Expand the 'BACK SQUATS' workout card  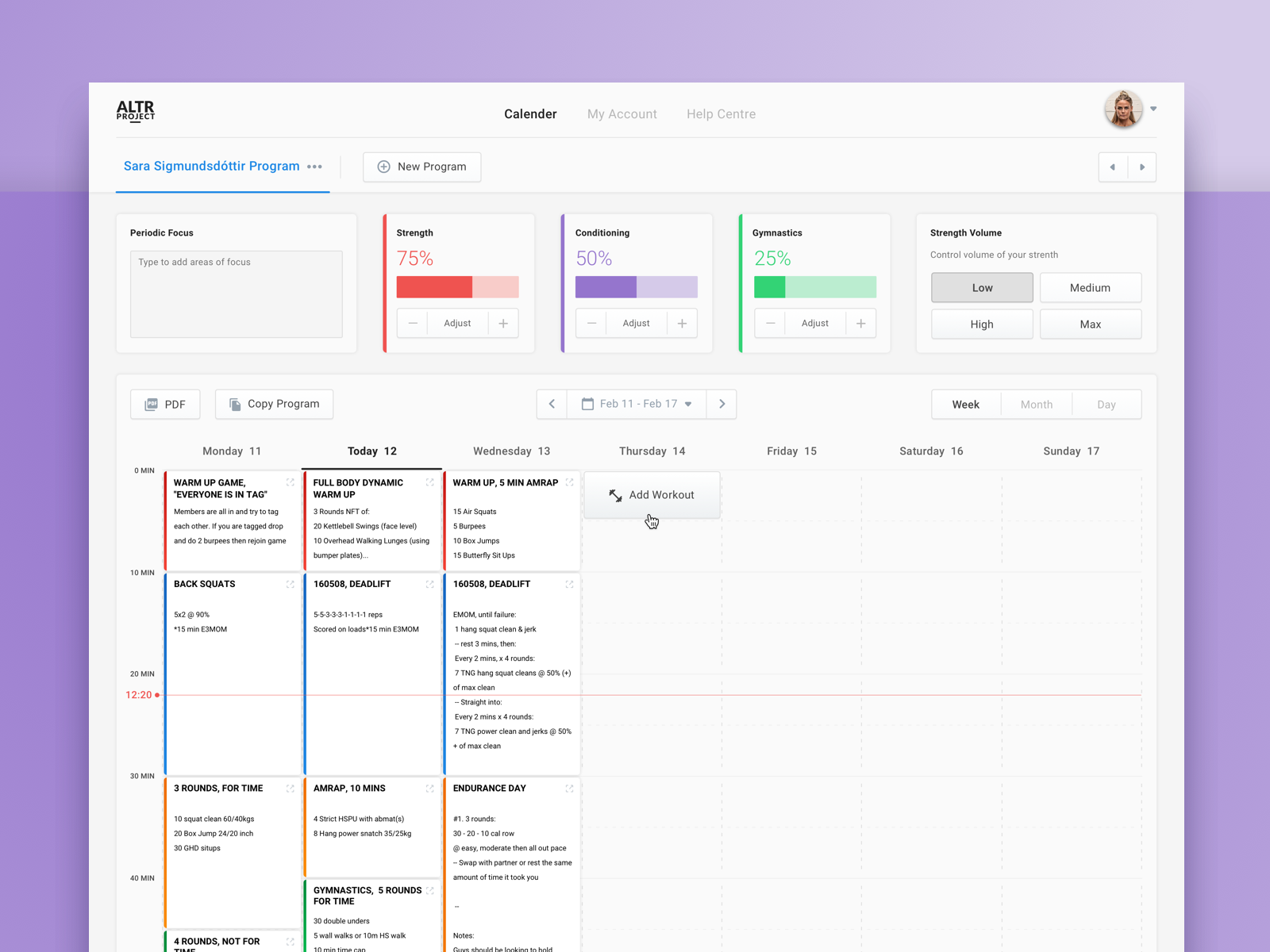point(291,585)
